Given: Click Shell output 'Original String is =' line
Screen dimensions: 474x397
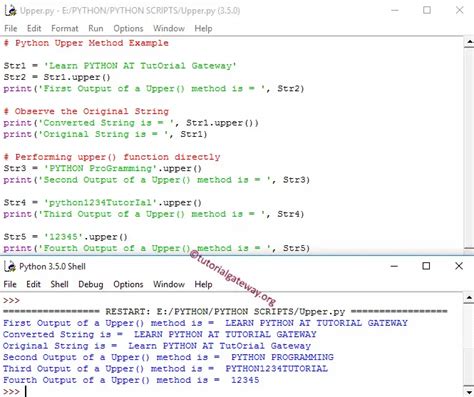Looking at the screenshot, I should (157, 346).
